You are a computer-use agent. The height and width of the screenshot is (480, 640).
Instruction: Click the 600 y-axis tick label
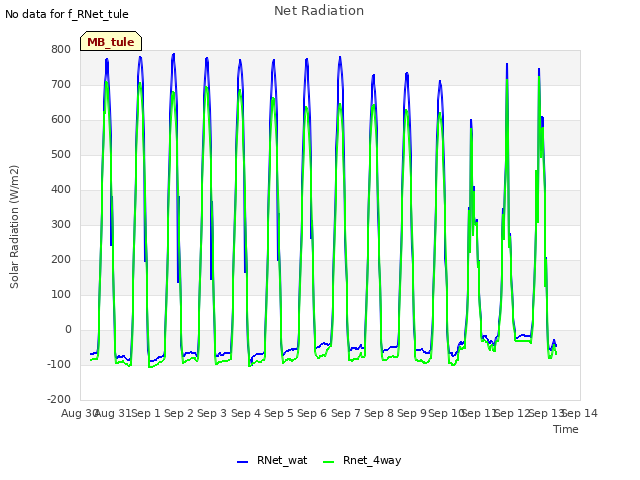pyautogui.click(x=61, y=120)
